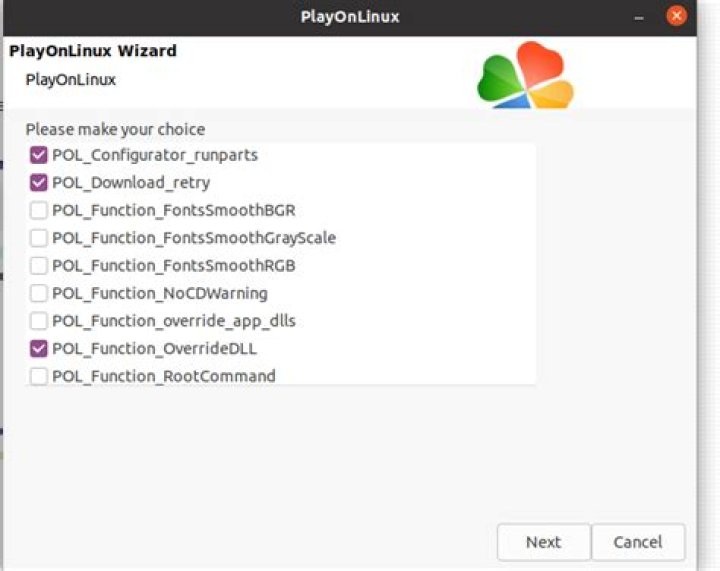Click the POL_Function_NoCDWarning label
The width and height of the screenshot is (720, 571).
160,293
